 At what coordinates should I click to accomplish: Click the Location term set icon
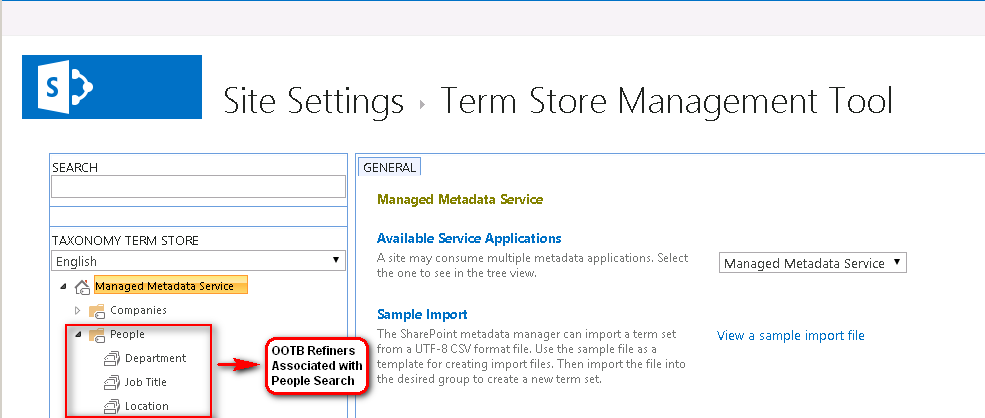point(111,407)
